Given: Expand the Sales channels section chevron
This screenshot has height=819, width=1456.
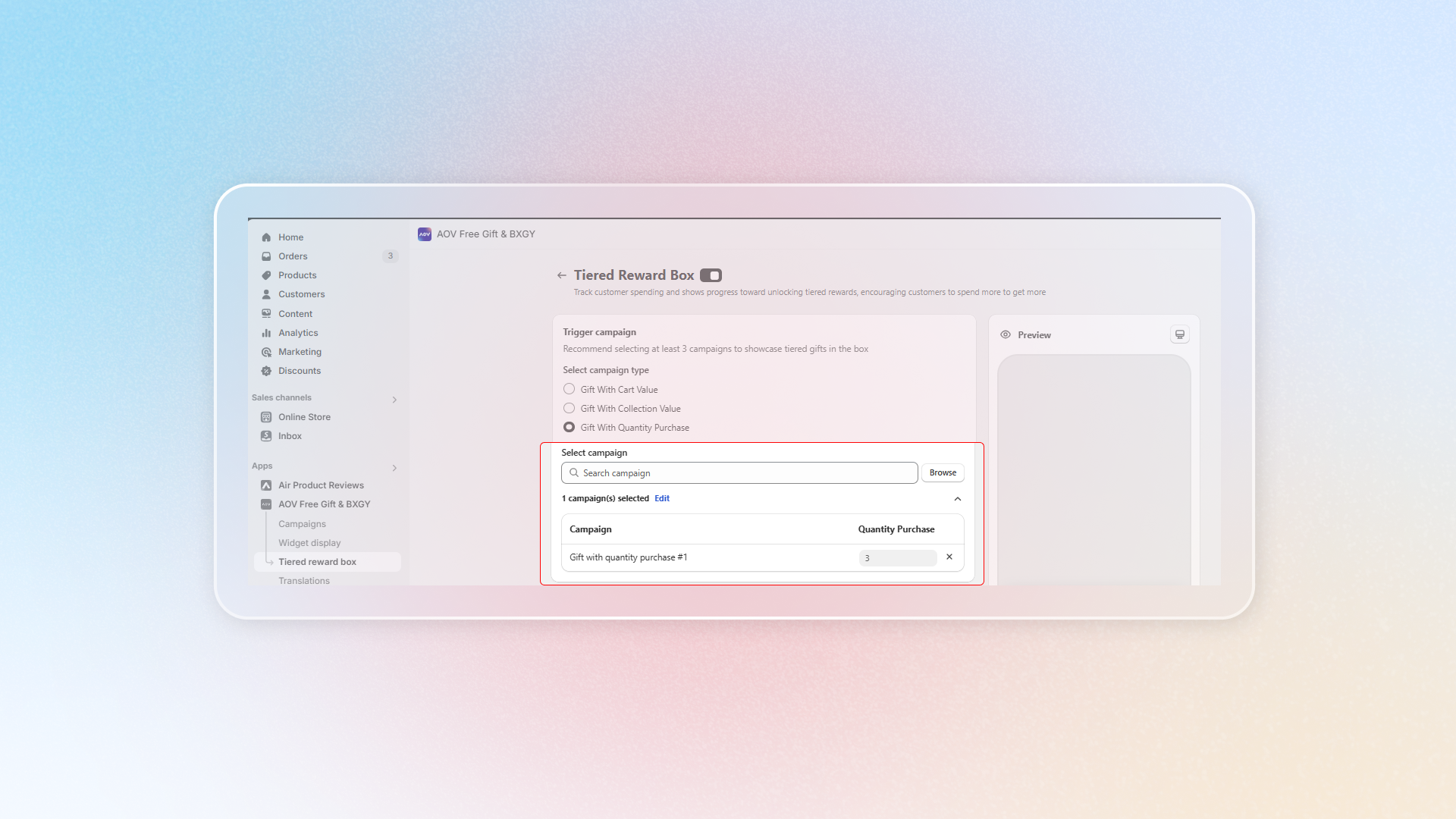Looking at the screenshot, I should pos(394,400).
